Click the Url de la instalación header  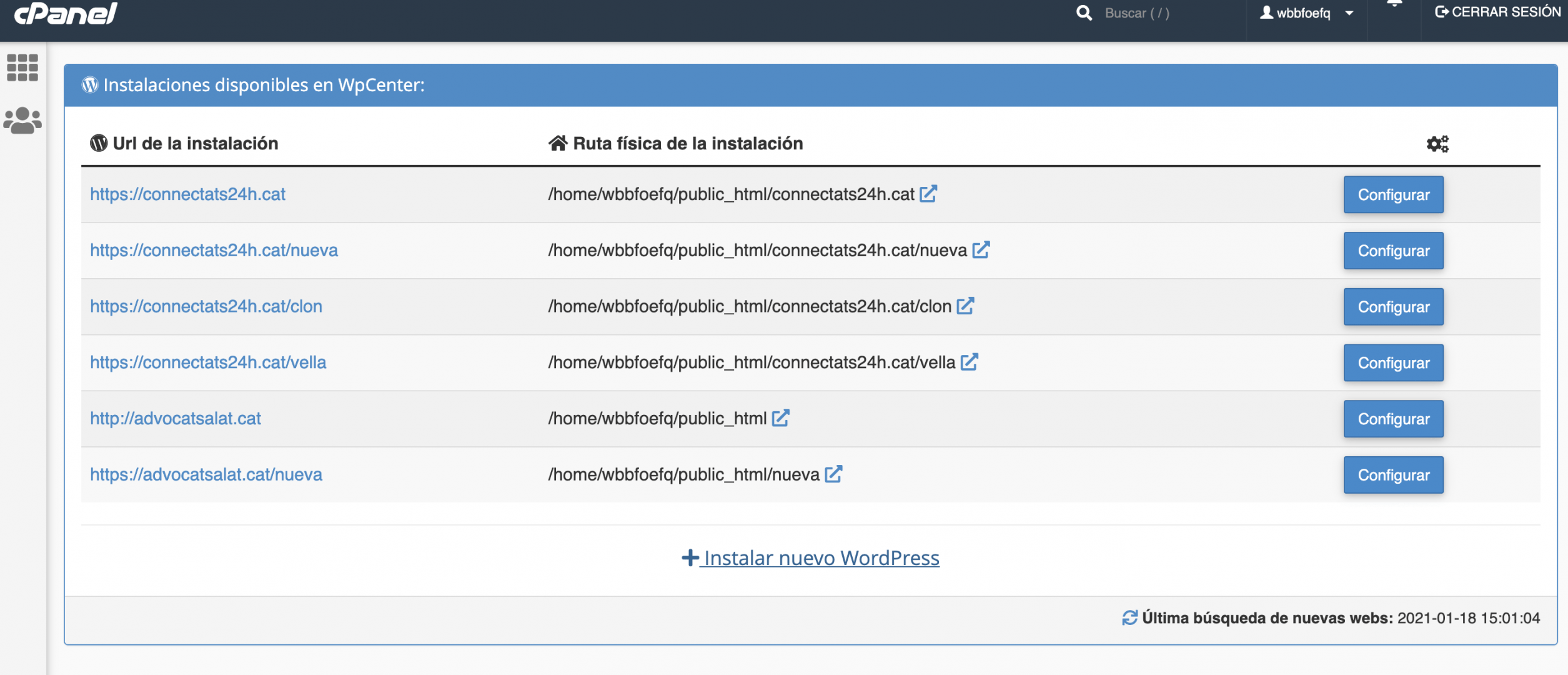(196, 143)
